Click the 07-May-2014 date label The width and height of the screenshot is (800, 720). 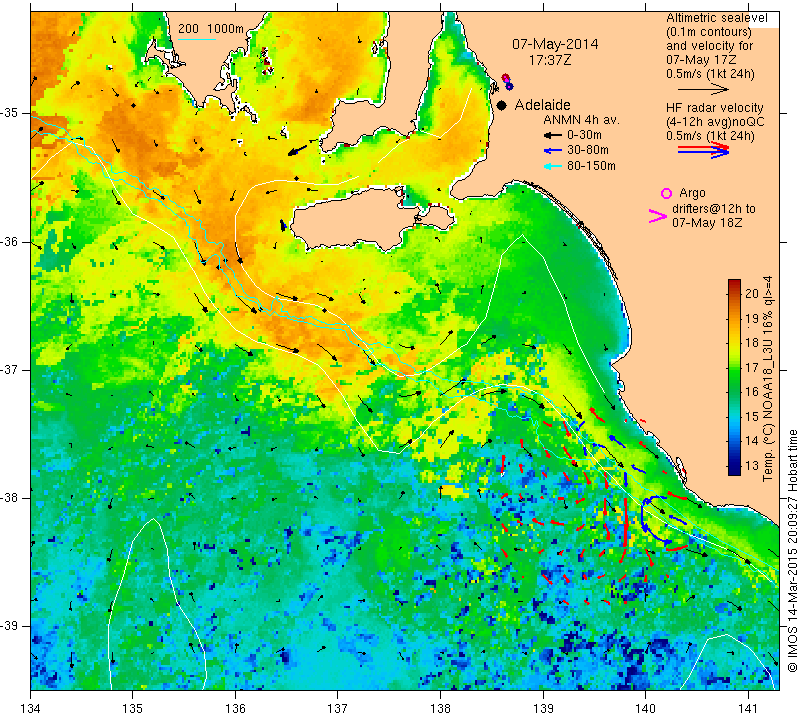tap(555, 44)
